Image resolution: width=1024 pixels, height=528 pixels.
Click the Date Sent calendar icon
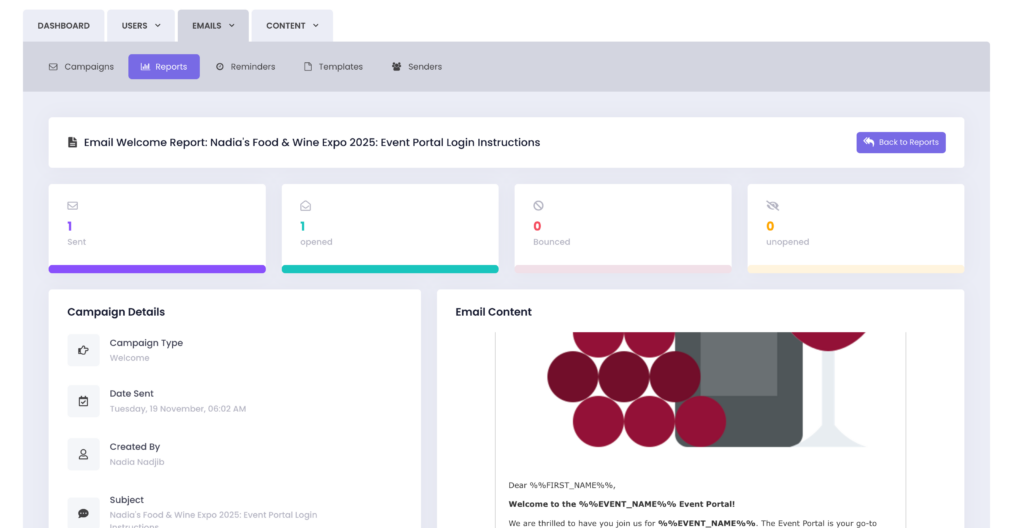[x=84, y=401]
